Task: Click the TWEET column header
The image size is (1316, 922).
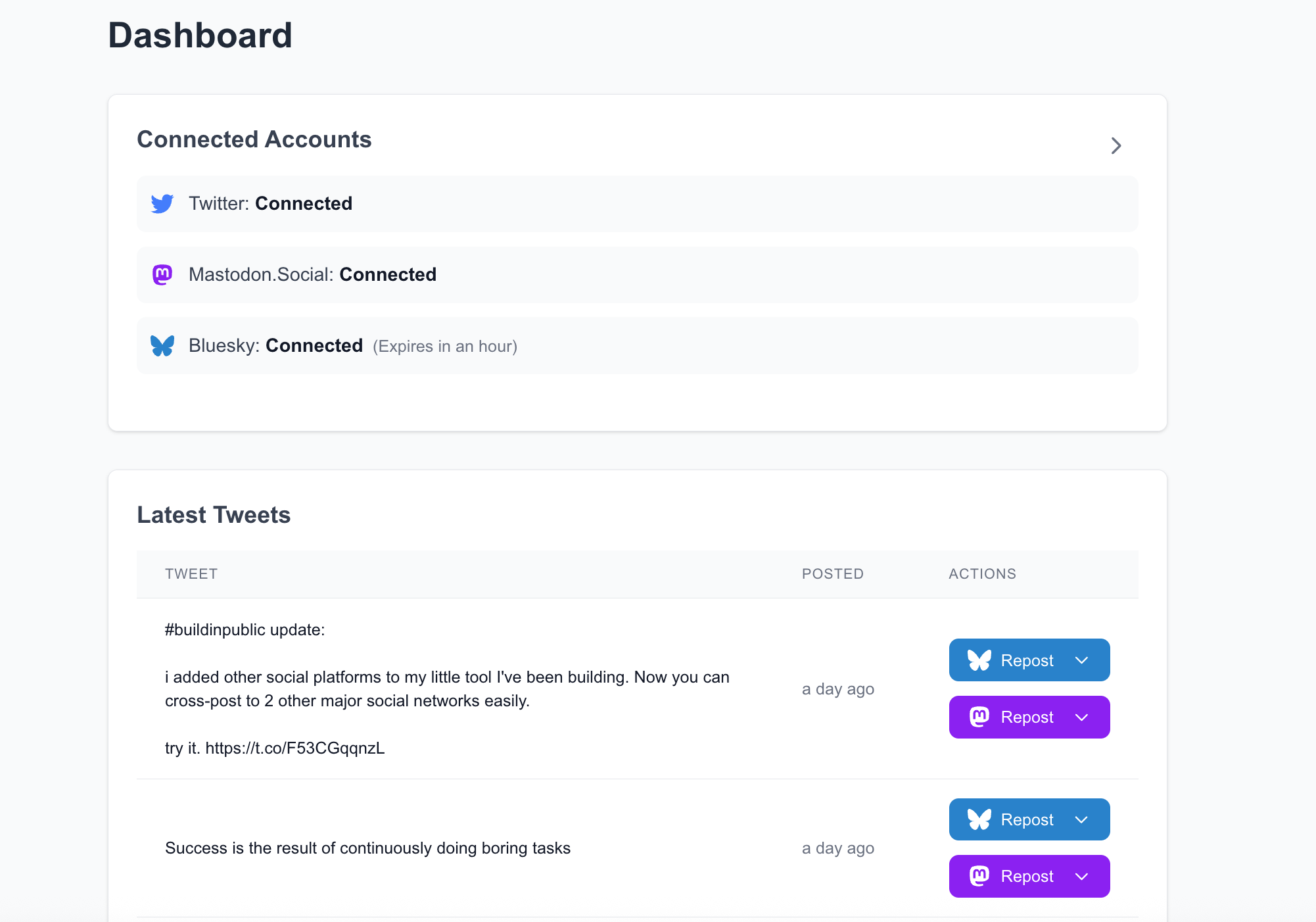Action: point(191,574)
